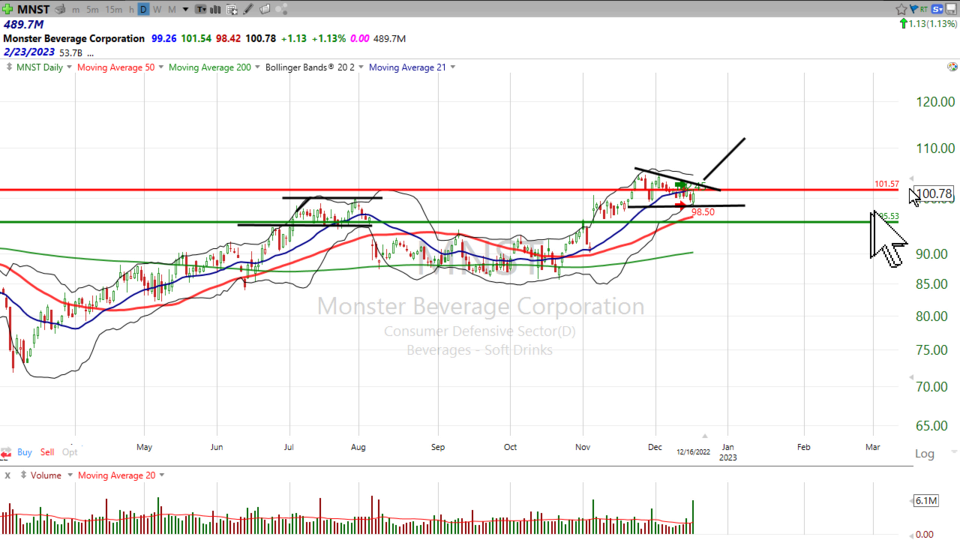Switch to Daily timeframe D
Screen dimensions: 960x540
point(143,9)
